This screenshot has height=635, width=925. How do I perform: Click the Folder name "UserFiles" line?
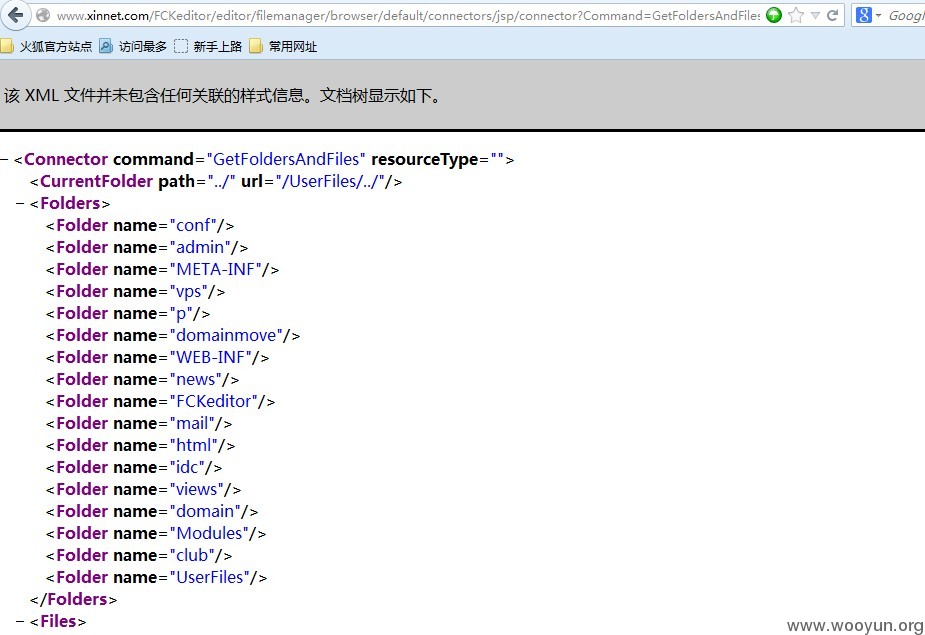(x=156, y=577)
